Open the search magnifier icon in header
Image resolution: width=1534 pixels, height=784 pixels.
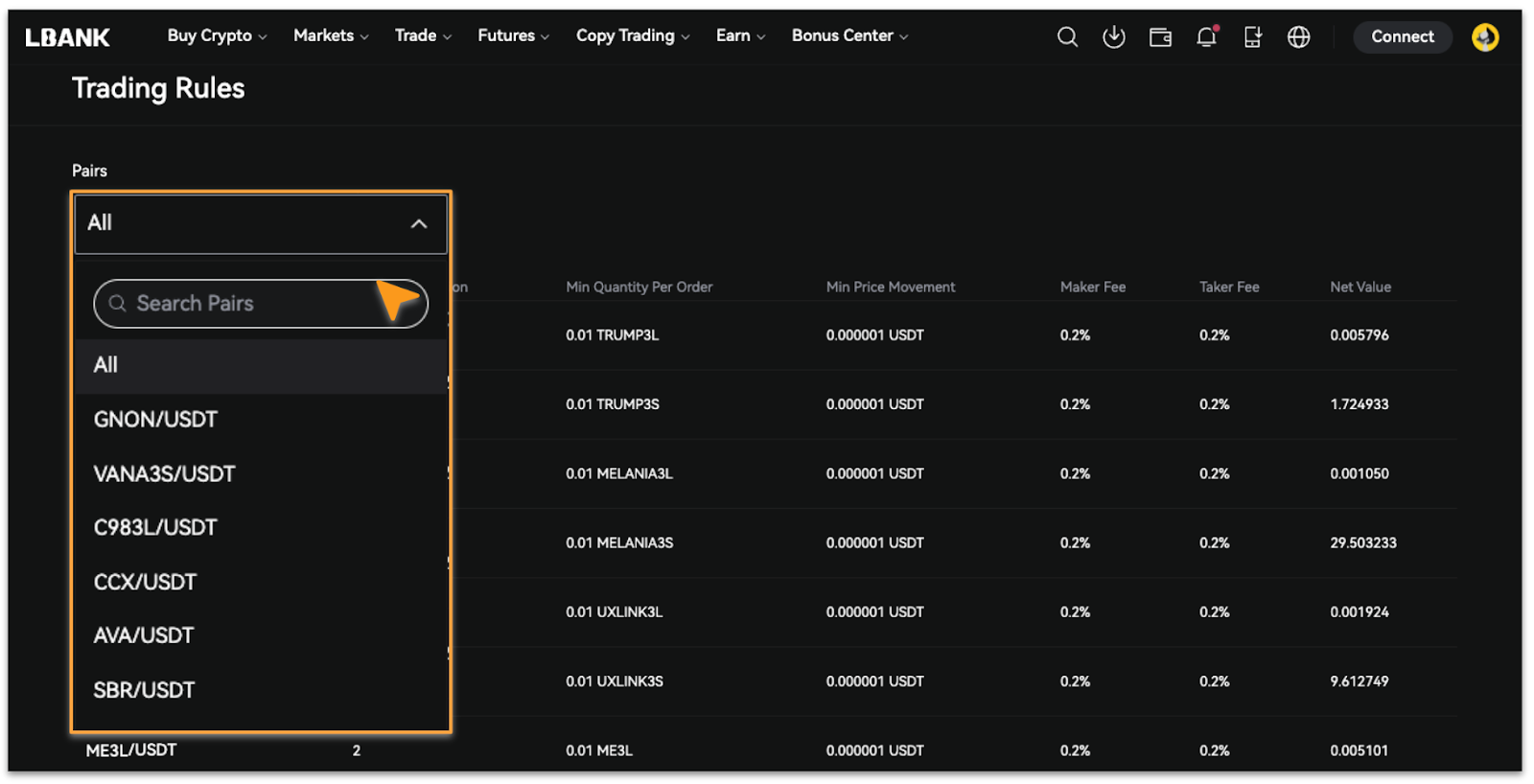1067,37
